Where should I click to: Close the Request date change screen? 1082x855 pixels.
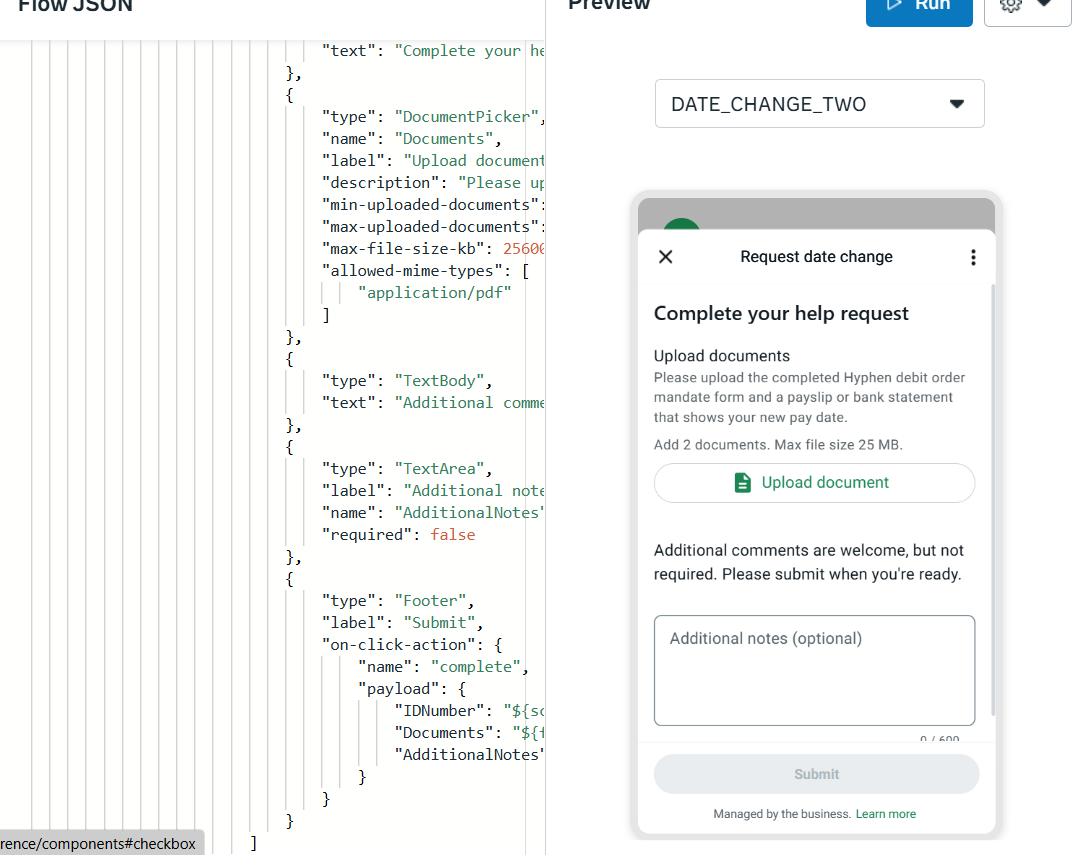click(x=666, y=257)
